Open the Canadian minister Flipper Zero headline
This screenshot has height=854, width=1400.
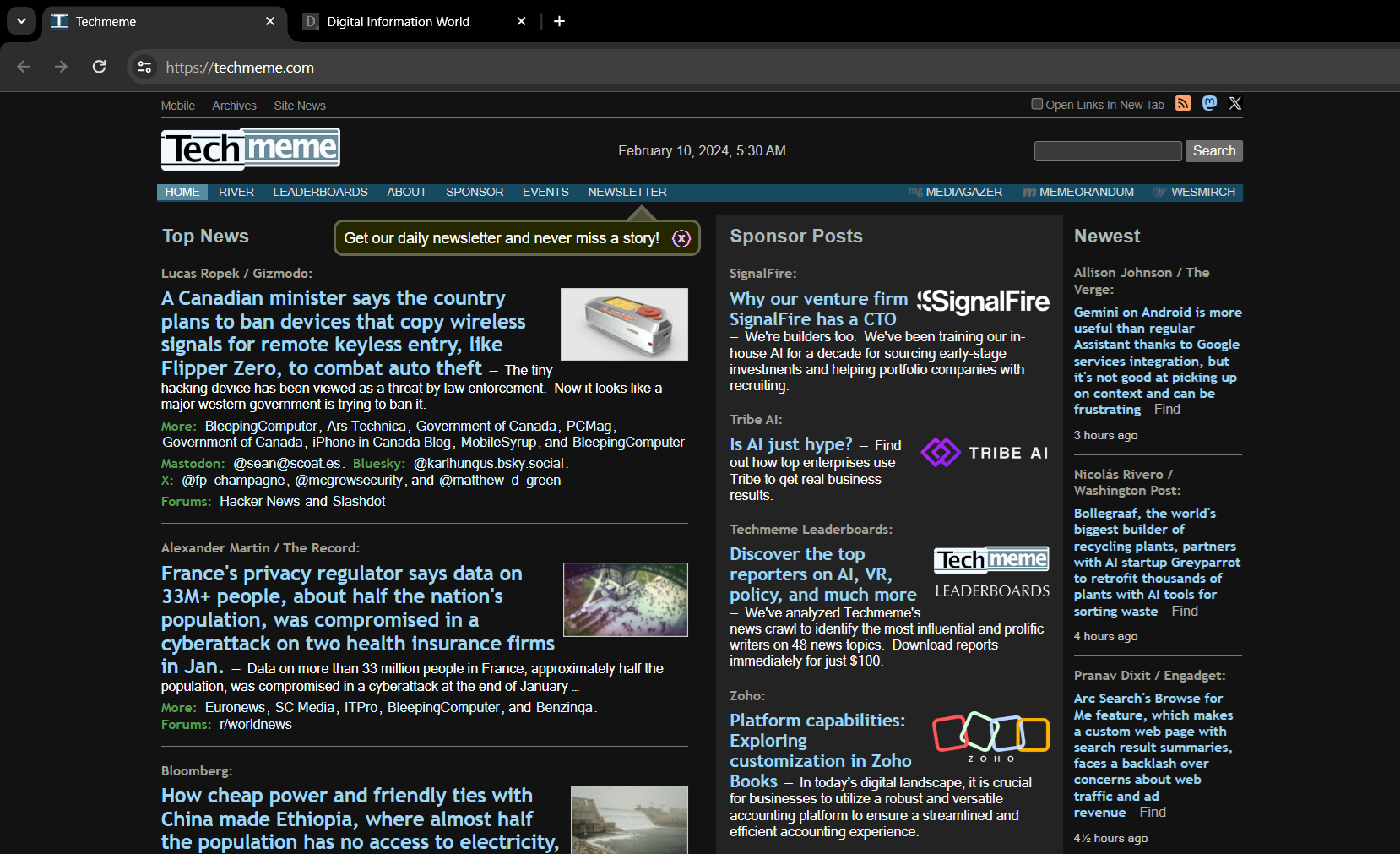[345, 333]
